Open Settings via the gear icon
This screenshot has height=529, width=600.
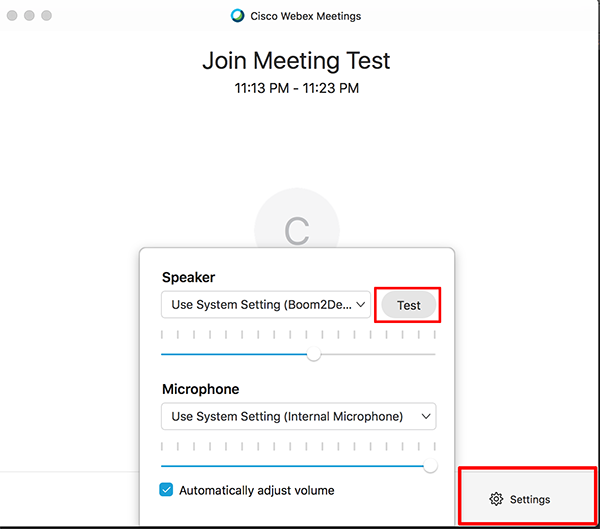(496, 499)
